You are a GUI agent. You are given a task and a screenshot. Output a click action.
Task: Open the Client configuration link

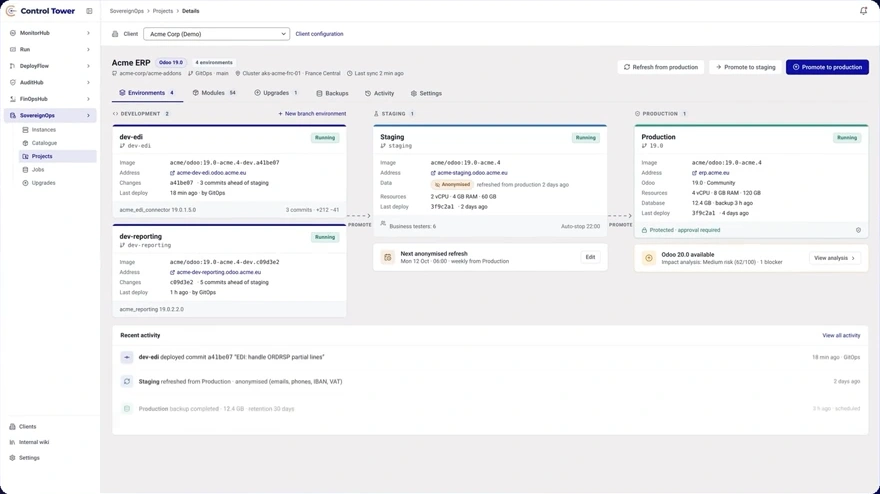pos(319,34)
